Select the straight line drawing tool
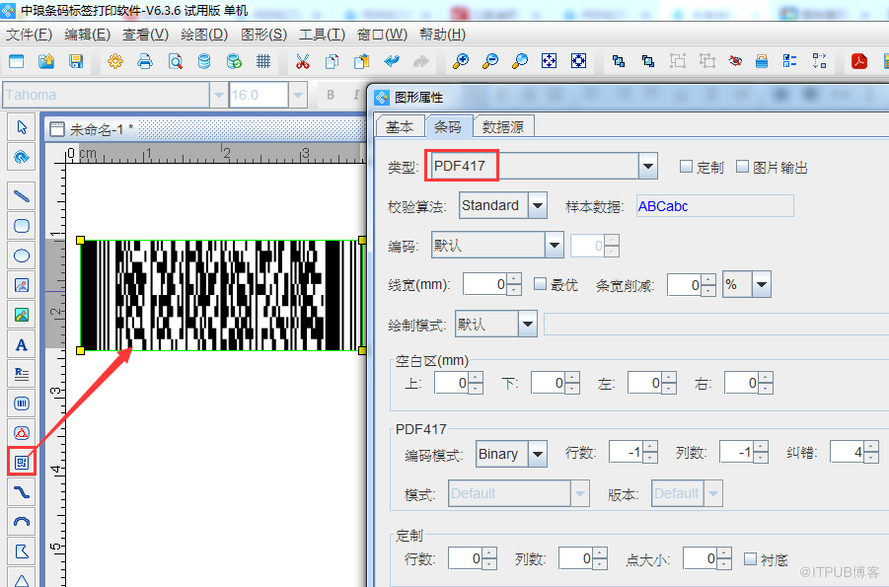This screenshot has width=889, height=587. 21,196
